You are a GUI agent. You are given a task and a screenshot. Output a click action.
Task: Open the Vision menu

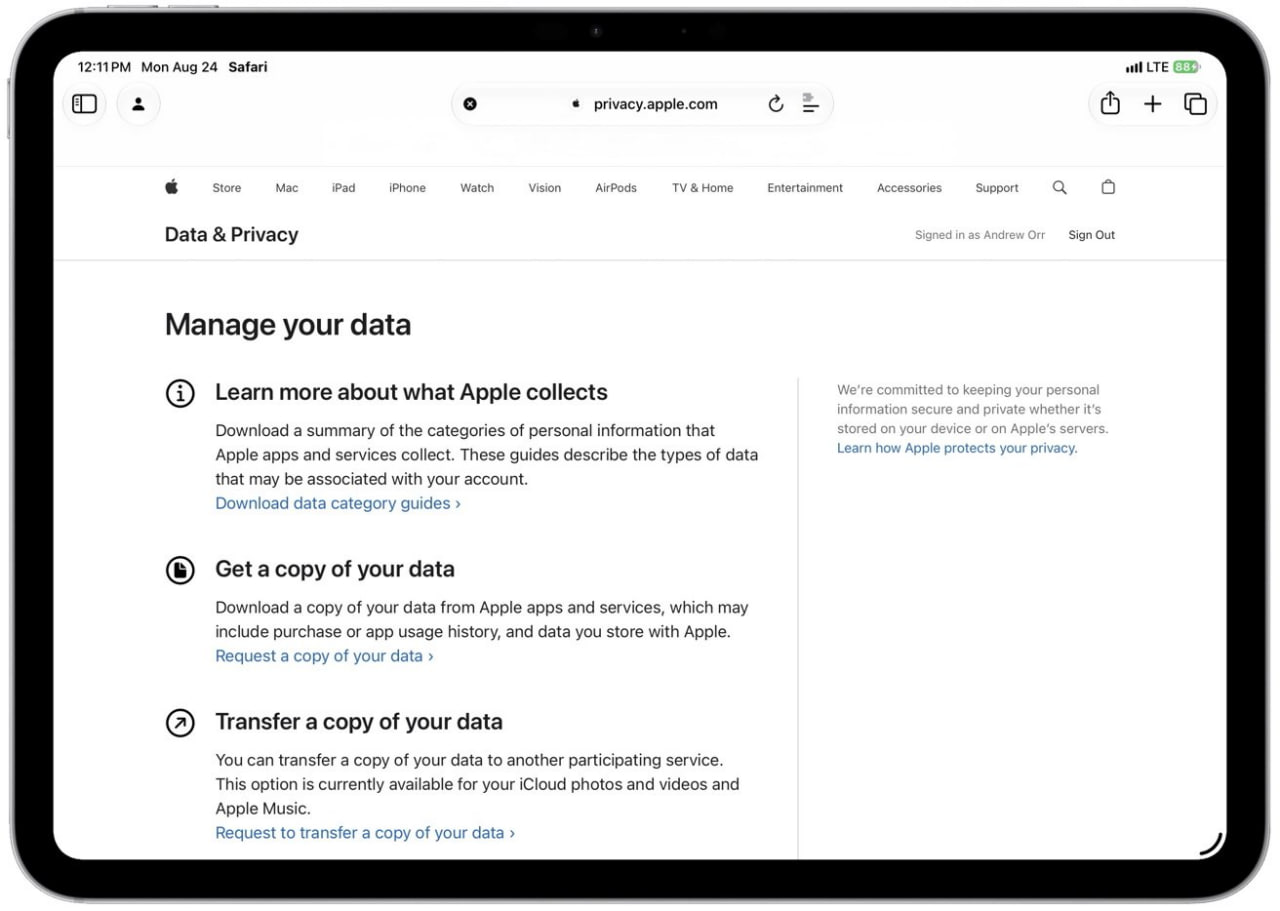[545, 188]
